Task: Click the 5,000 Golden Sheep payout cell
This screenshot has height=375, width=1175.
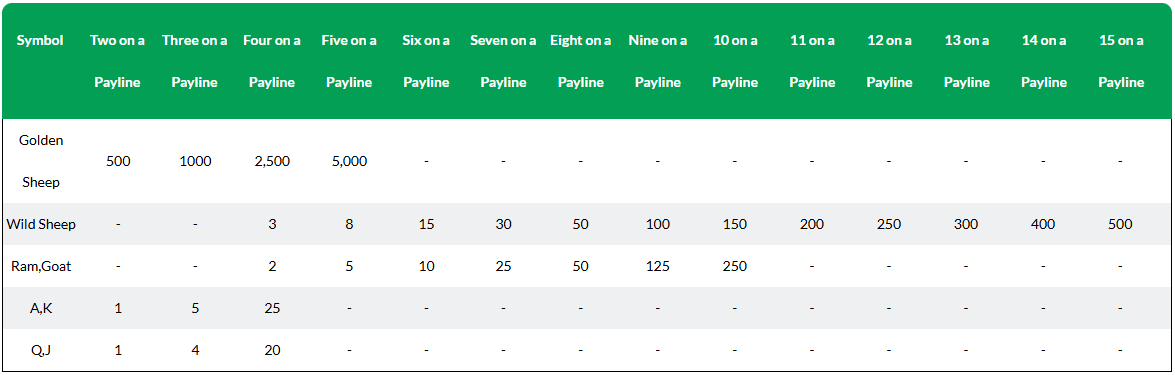Action: pyautogui.click(x=348, y=161)
